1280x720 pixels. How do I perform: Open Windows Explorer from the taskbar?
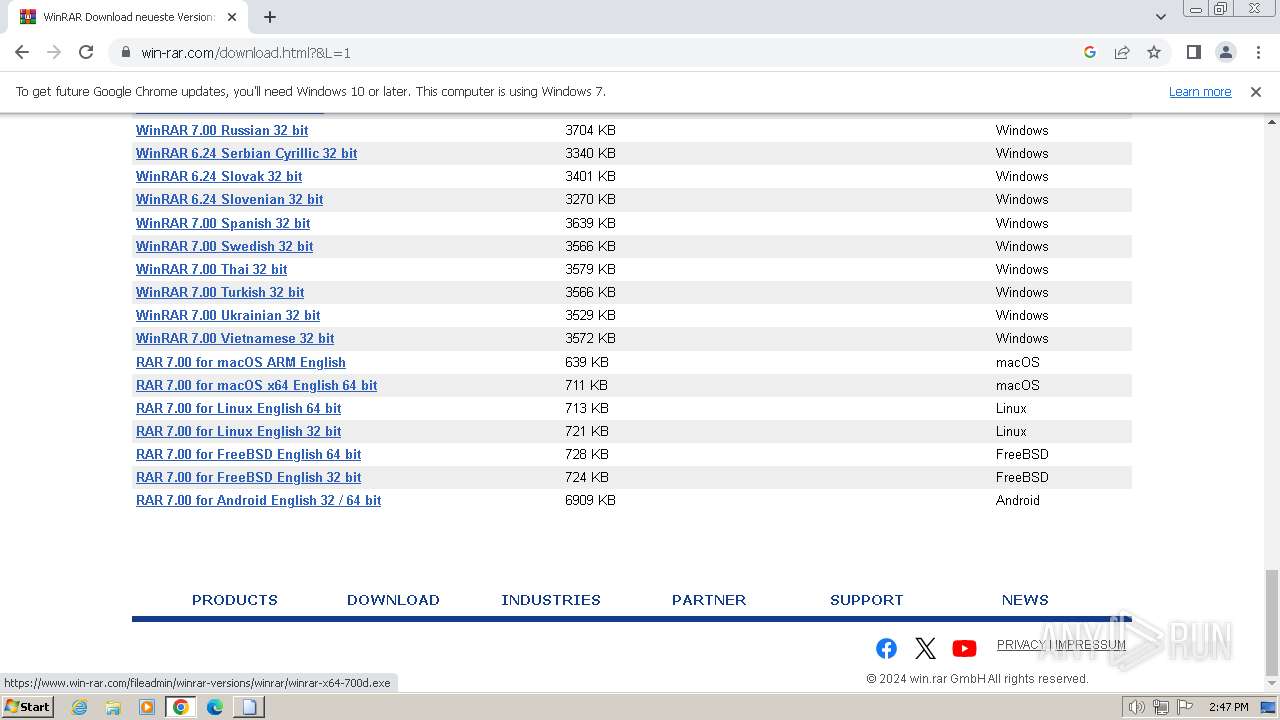pyautogui.click(x=113, y=707)
